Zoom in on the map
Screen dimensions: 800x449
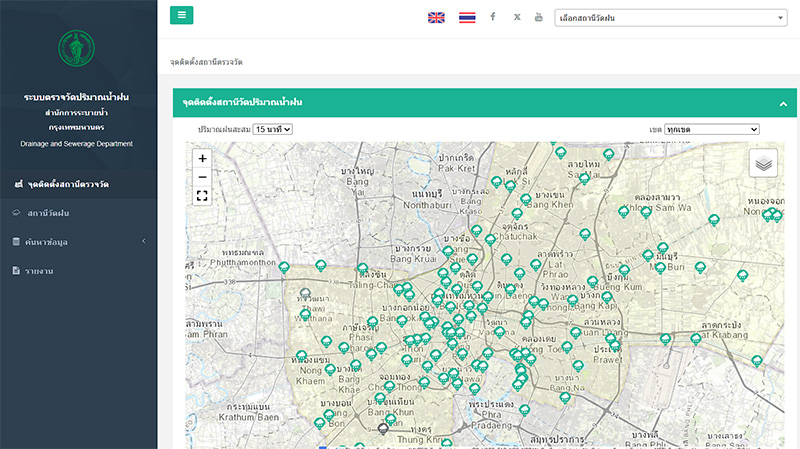click(x=202, y=159)
